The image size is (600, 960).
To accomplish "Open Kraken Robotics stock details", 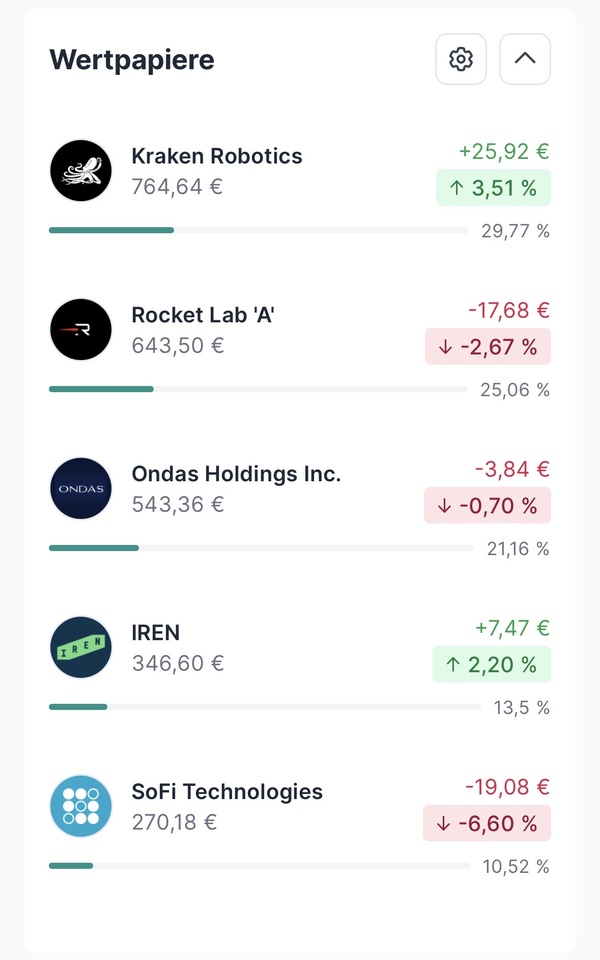I will pyautogui.click(x=217, y=156).
